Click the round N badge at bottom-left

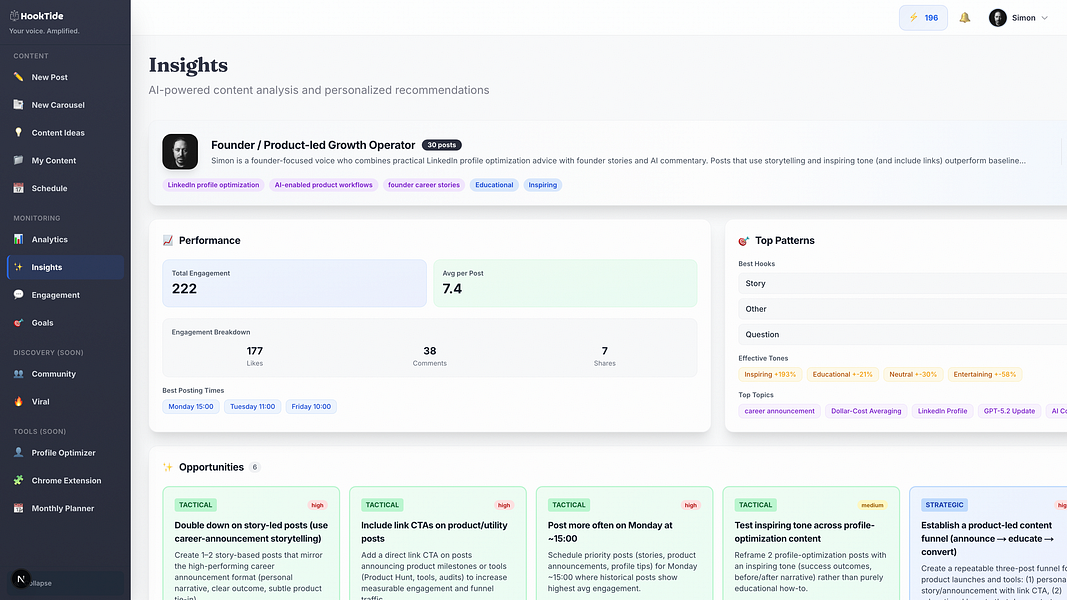(x=21, y=579)
